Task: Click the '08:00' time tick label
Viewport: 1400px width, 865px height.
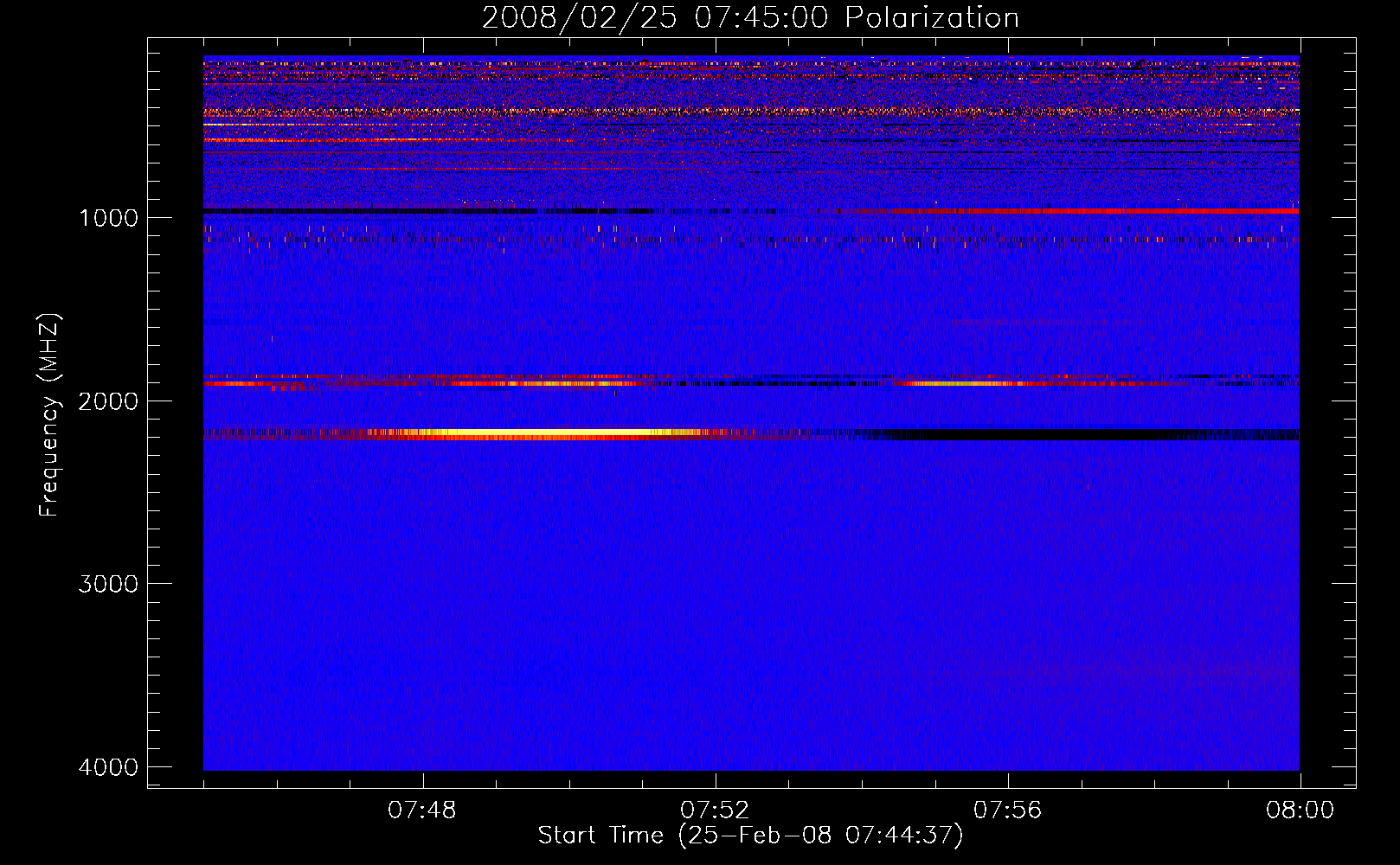Action: click(1300, 811)
